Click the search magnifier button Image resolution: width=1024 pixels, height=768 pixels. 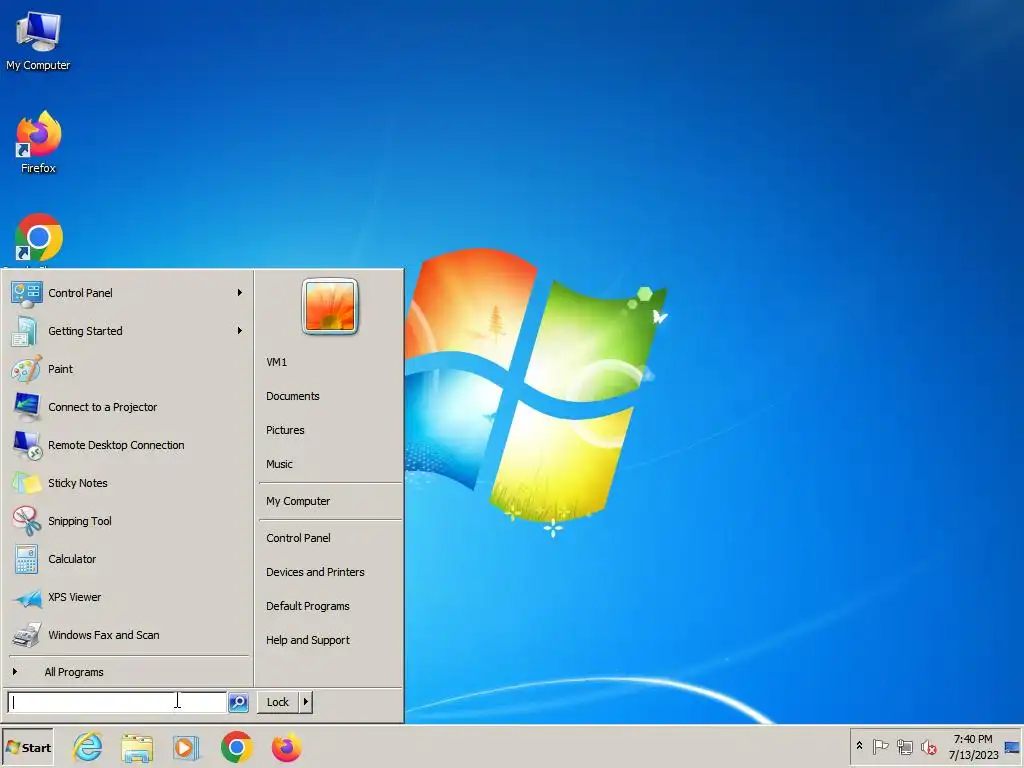coord(238,702)
